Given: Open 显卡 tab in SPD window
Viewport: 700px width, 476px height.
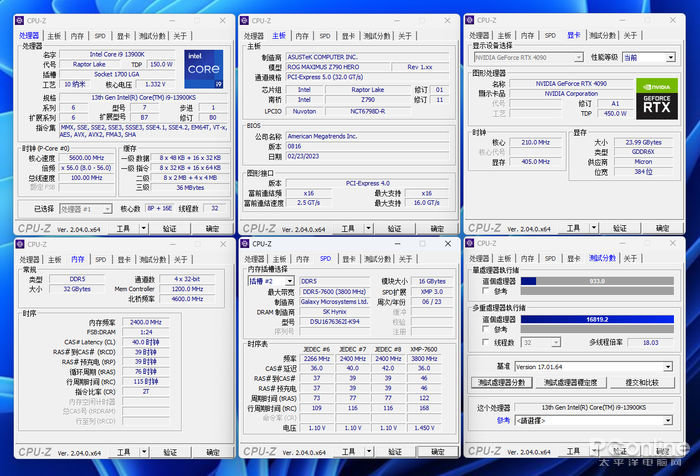Looking at the screenshot, I should point(349,259).
